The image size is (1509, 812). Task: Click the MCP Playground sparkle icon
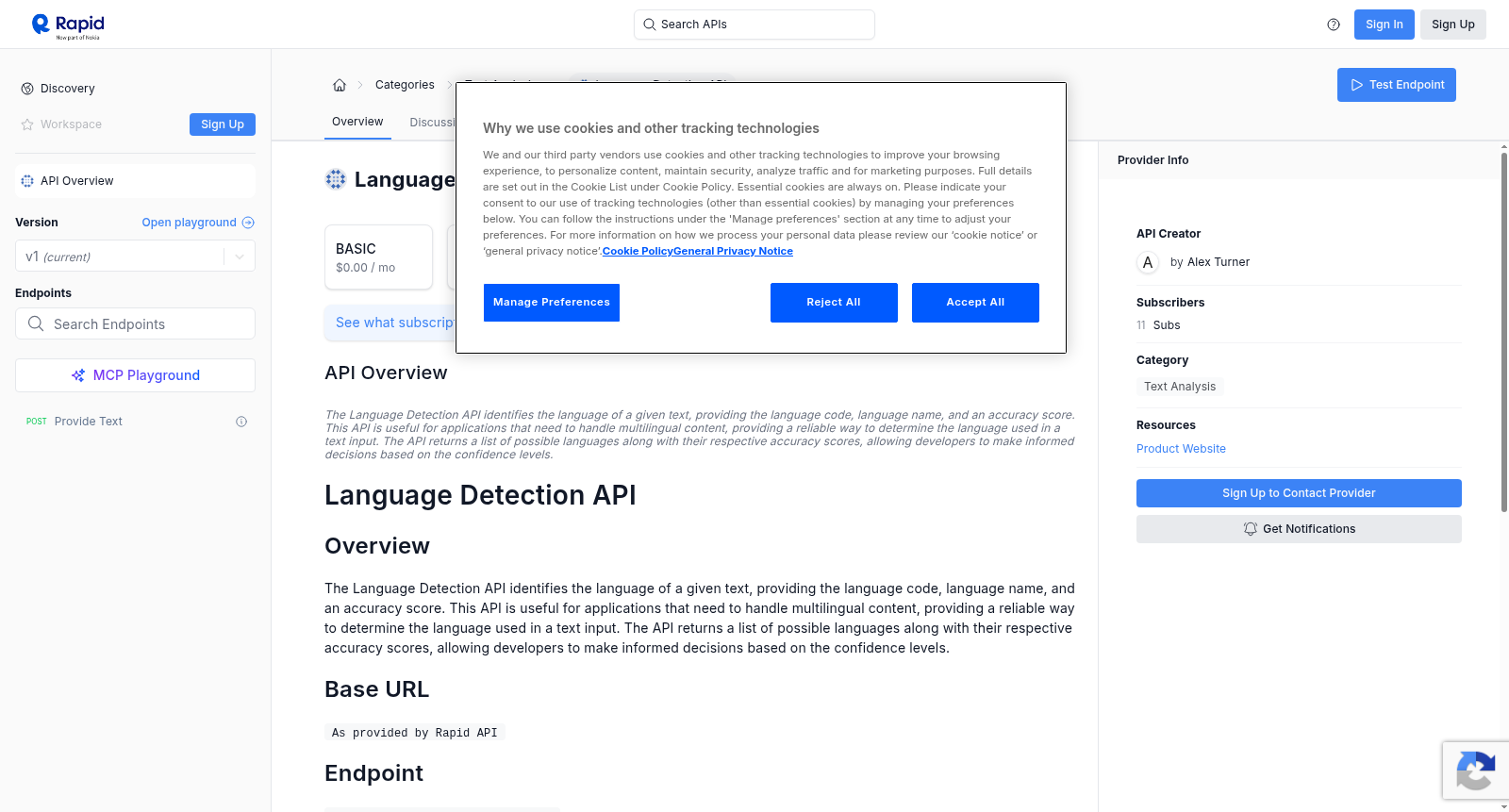78,375
